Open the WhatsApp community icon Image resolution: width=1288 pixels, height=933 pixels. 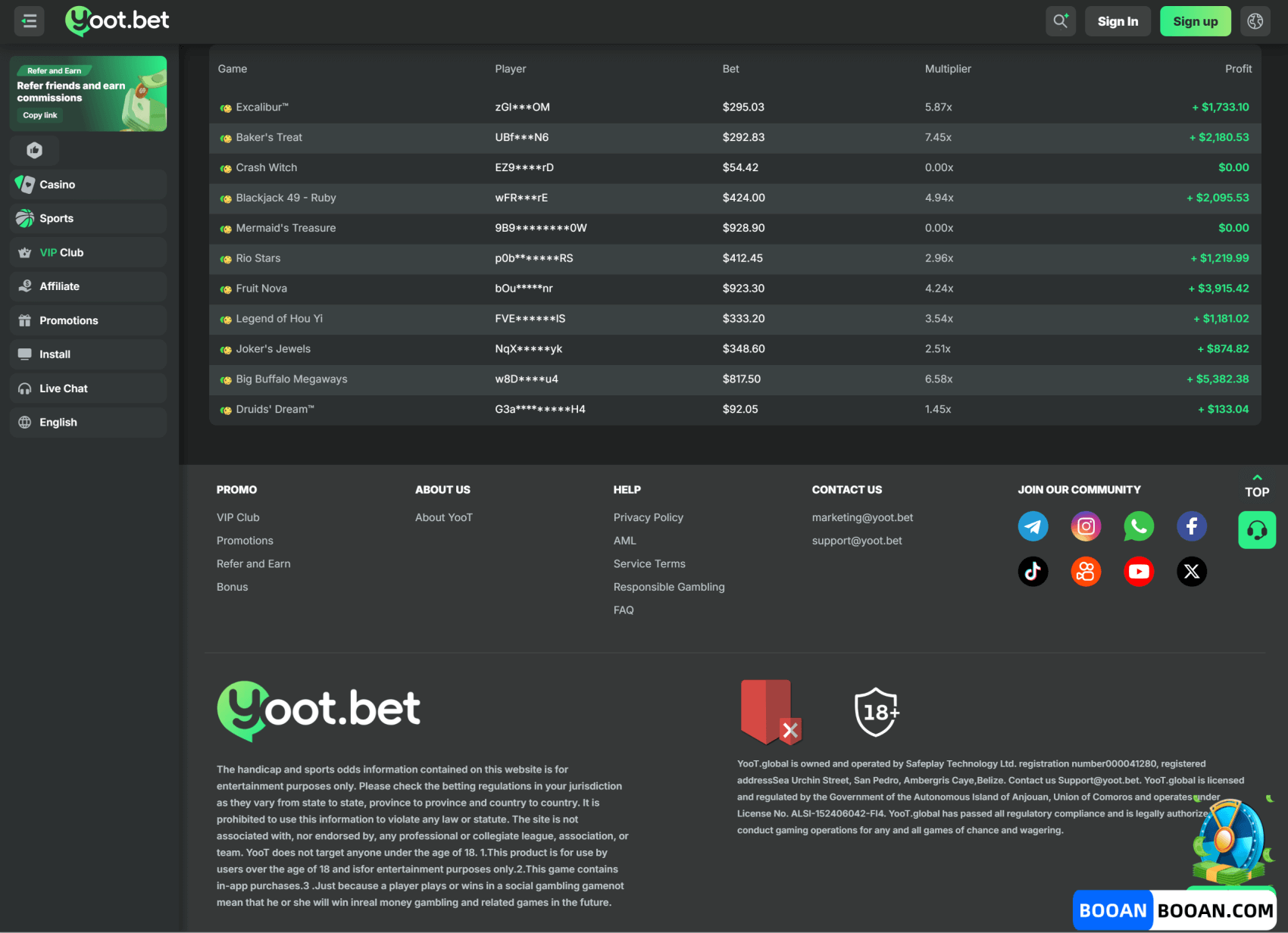(x=1139, y=526)
